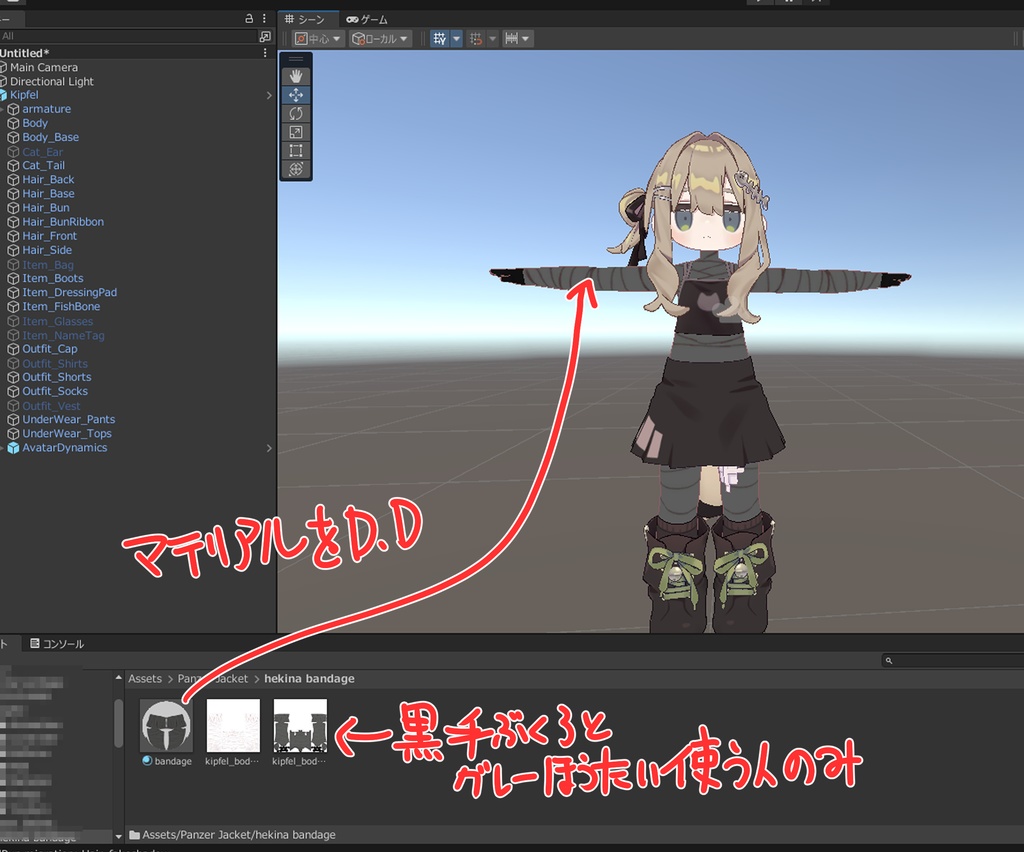Select the Move tool in scene toolbar

295,95
